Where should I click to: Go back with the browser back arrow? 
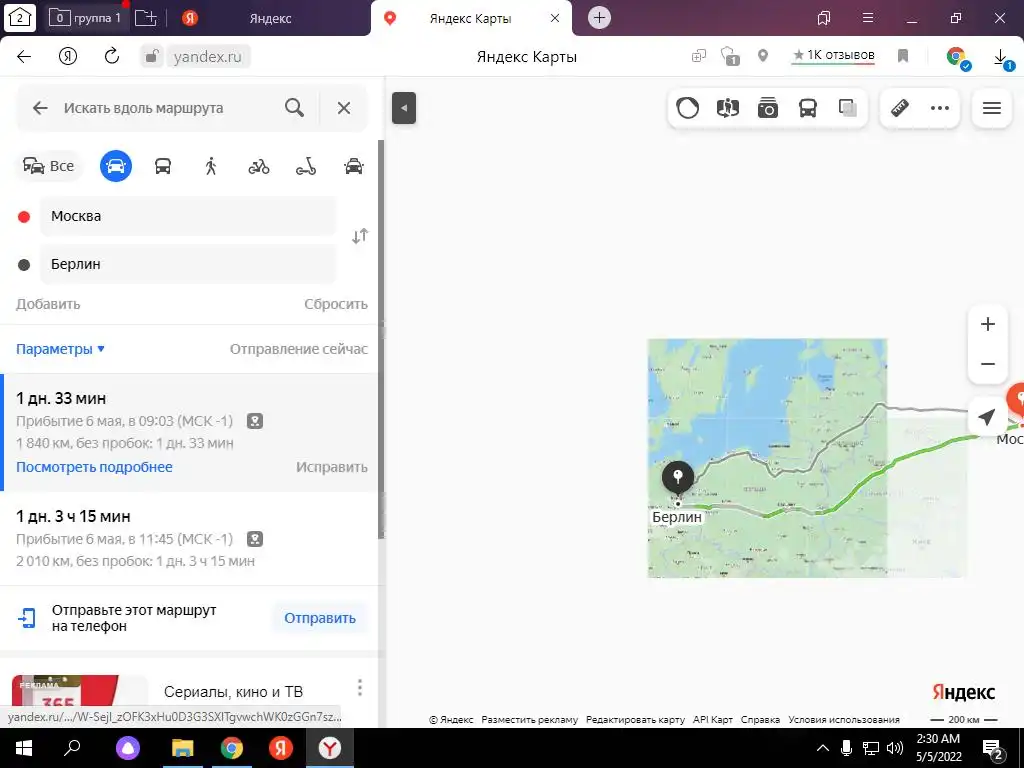24,56
